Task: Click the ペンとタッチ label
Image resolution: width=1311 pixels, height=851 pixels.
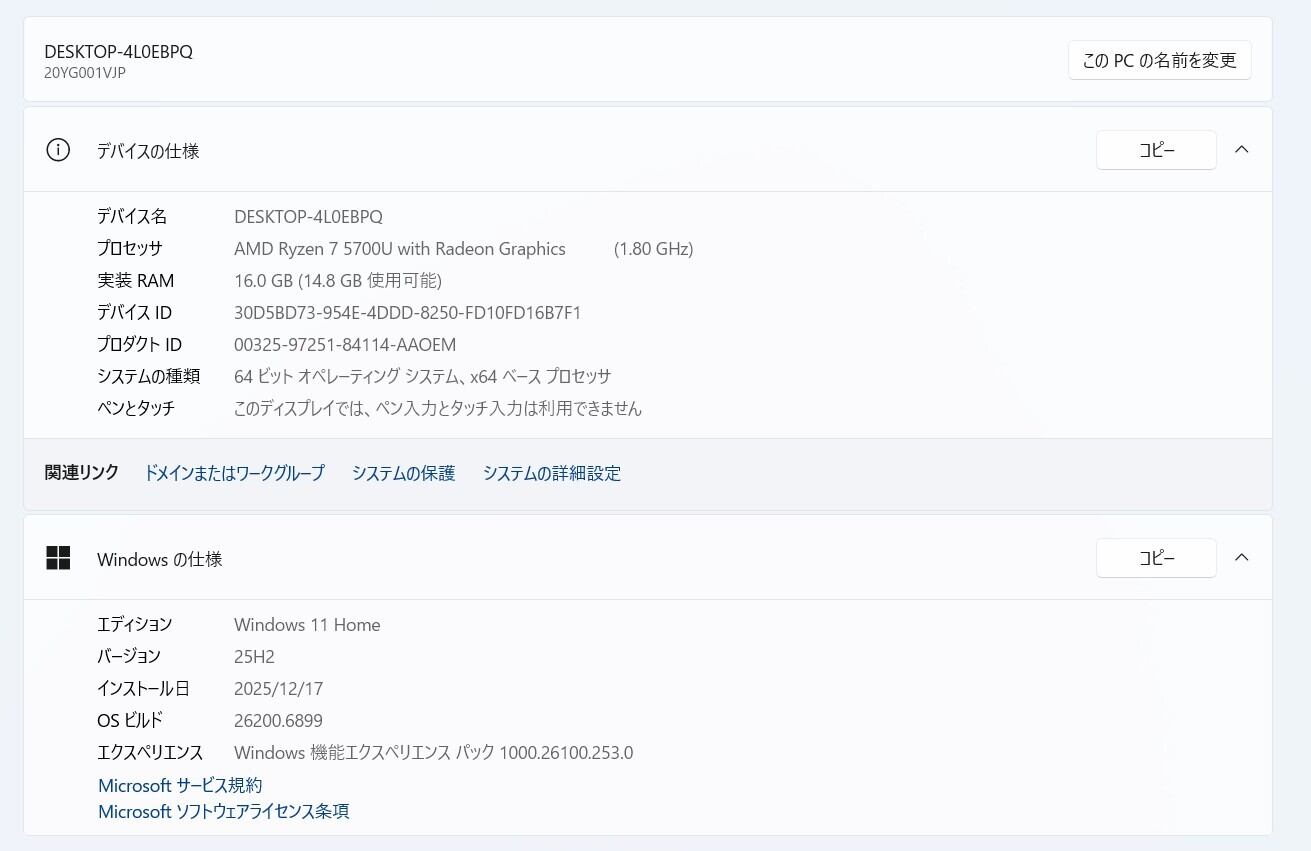Action: point(136,409)
